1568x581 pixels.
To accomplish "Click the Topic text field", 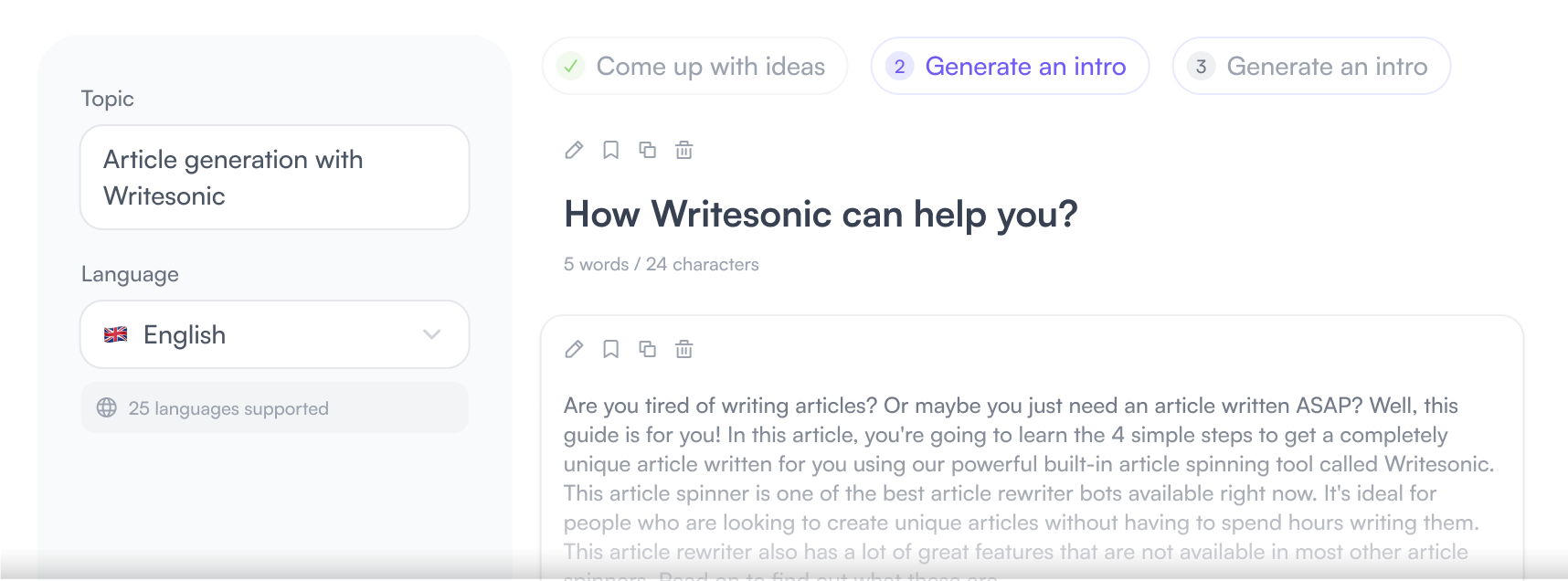I will (x=274, y=177).
